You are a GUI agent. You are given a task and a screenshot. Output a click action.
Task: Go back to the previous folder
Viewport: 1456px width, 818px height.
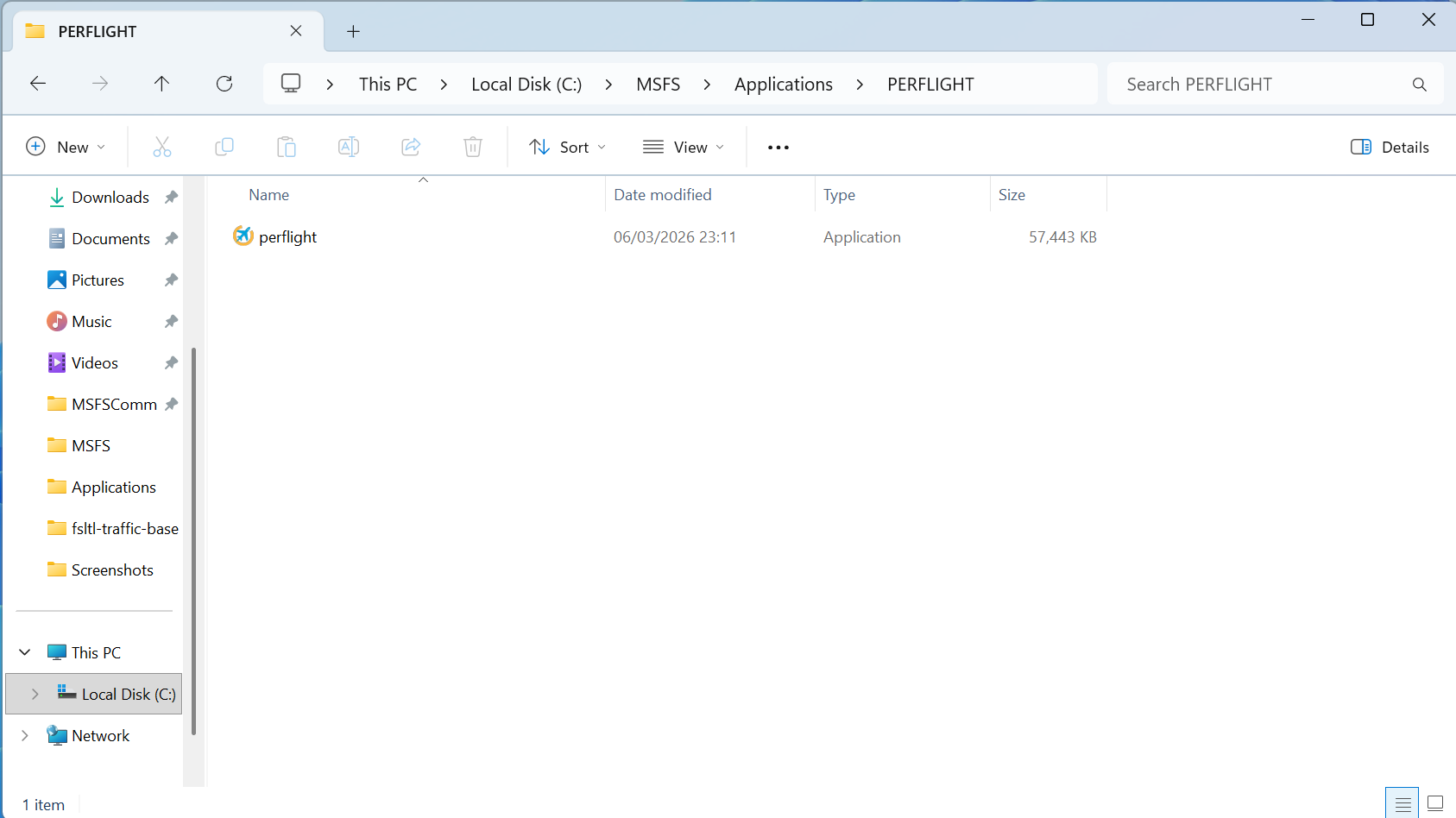(x=38, y=84)
